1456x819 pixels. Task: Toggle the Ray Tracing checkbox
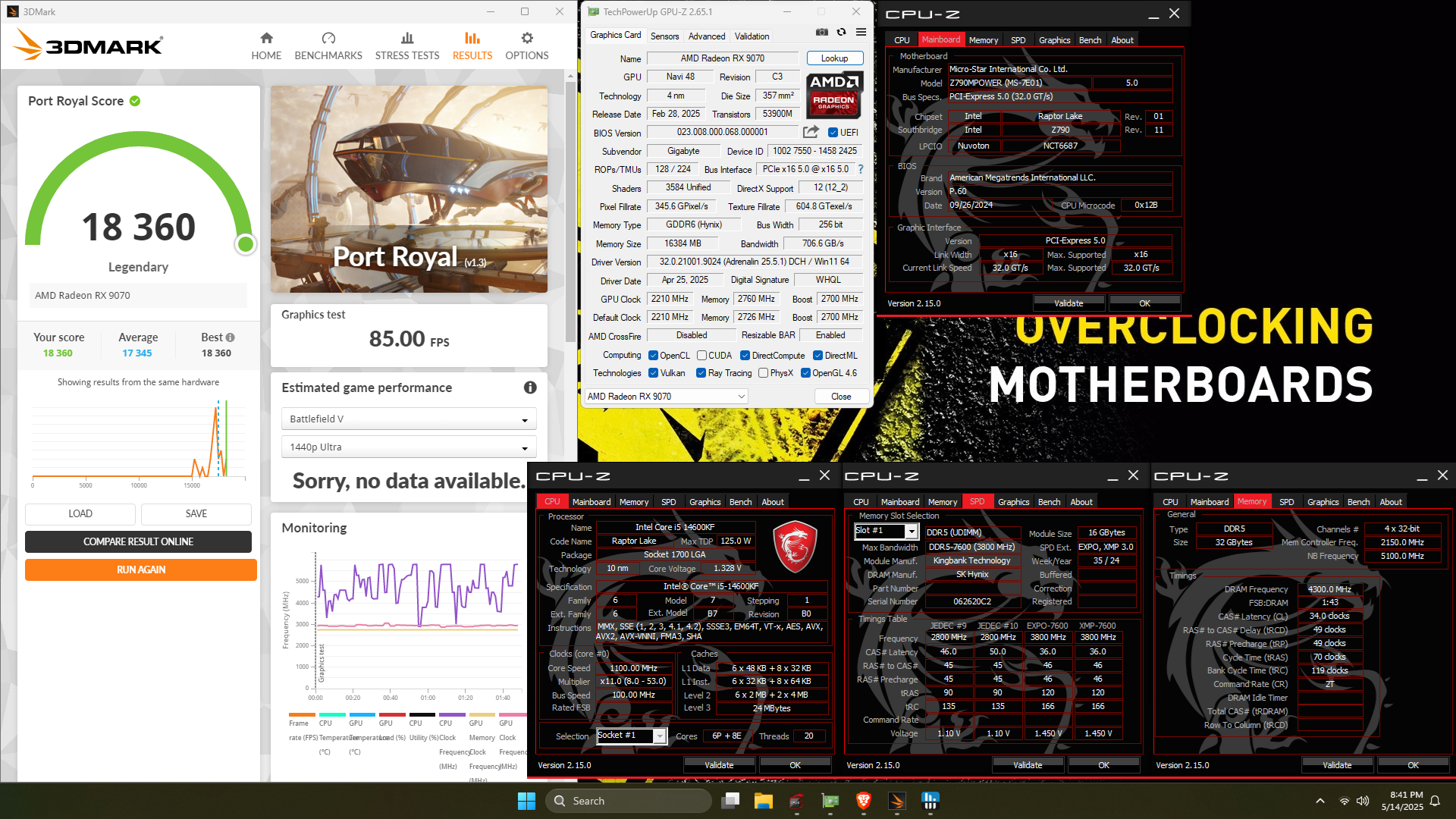[701, 373]
